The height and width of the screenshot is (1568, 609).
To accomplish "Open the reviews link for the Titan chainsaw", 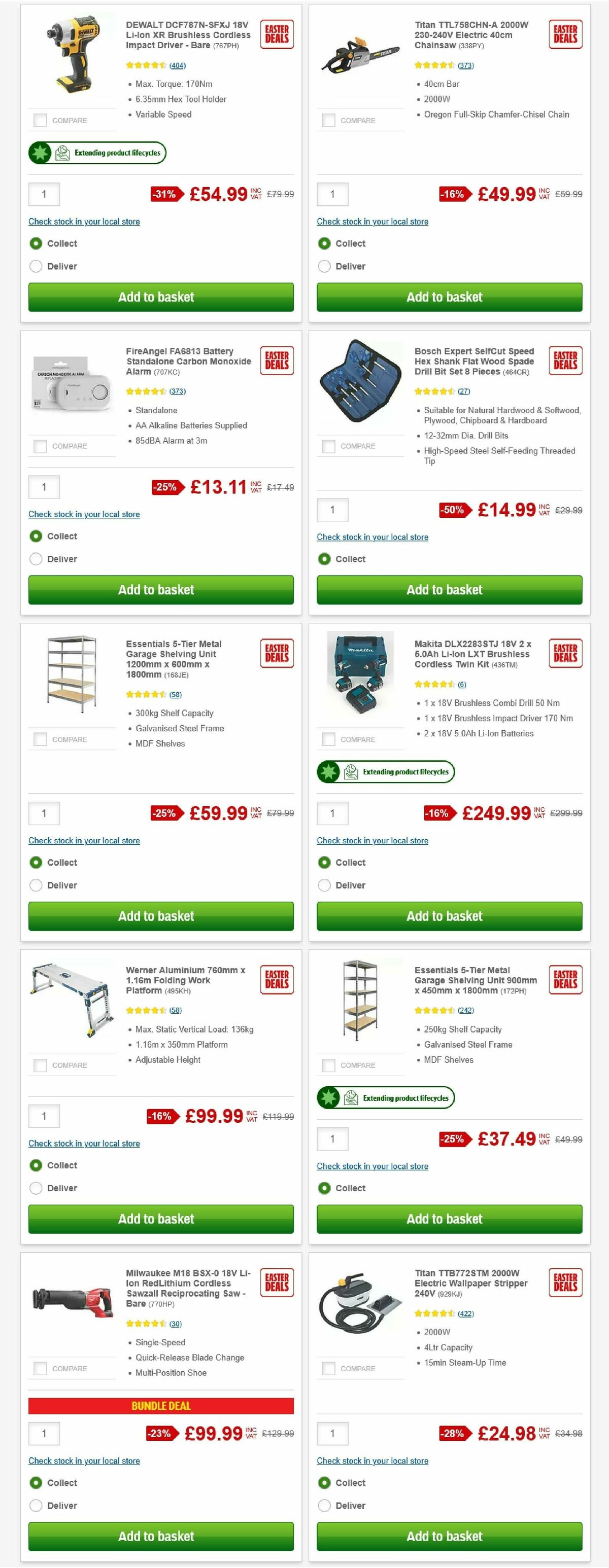I will pos(465,64).
